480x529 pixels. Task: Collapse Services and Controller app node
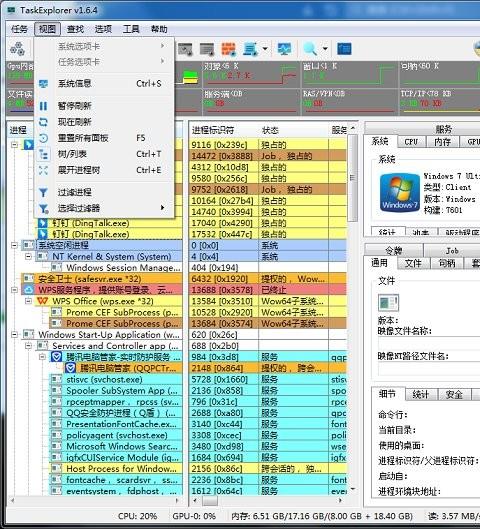pos(29,346)
